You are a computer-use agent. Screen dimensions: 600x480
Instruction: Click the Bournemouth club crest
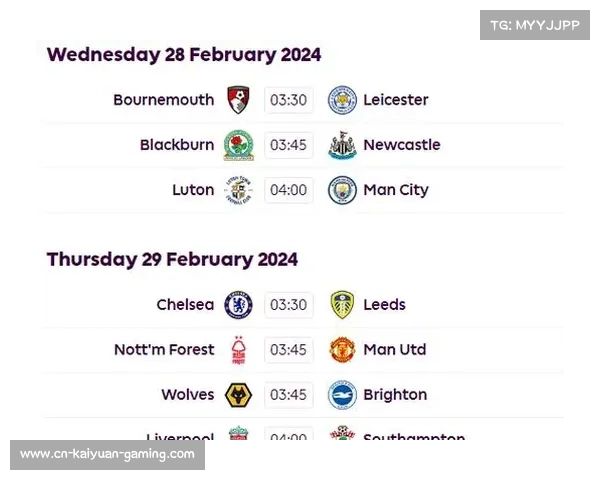pos(238,100)
